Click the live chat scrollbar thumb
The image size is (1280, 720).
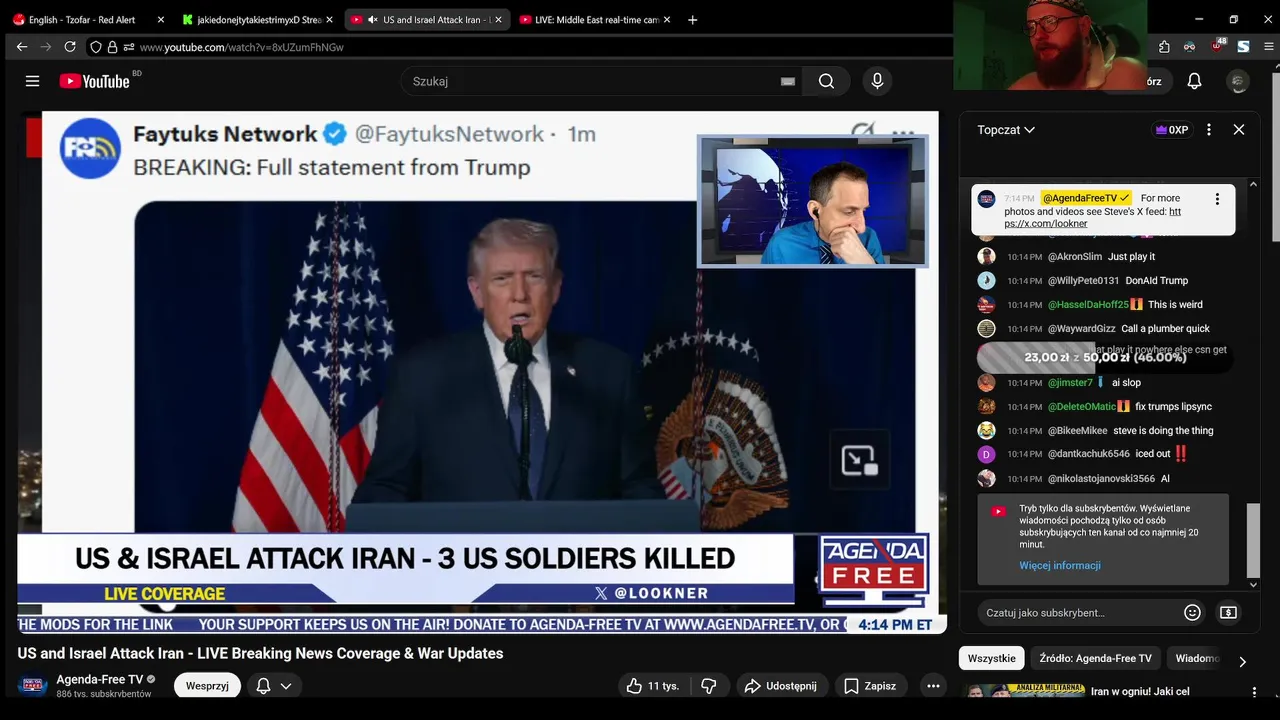pyautogui.click(x=1253, y=540)
